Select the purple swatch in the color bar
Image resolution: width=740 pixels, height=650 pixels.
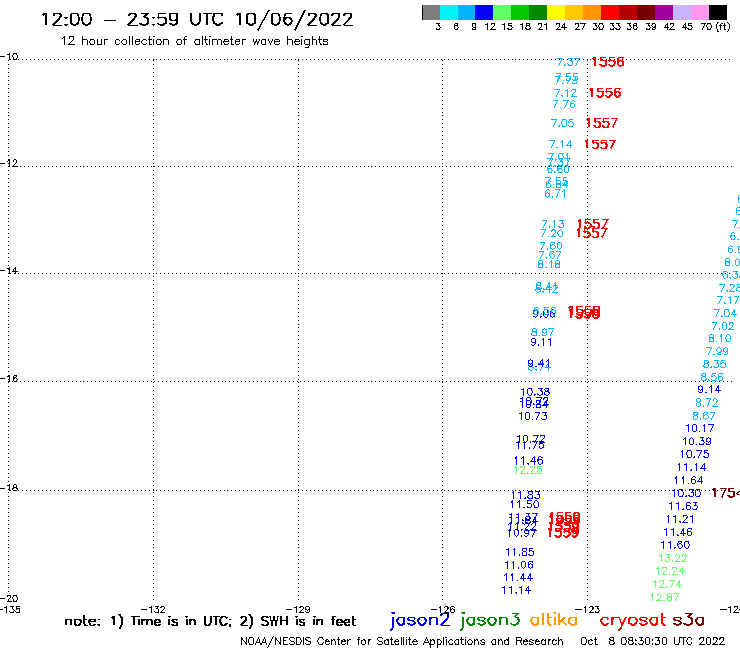pos(664,12)
